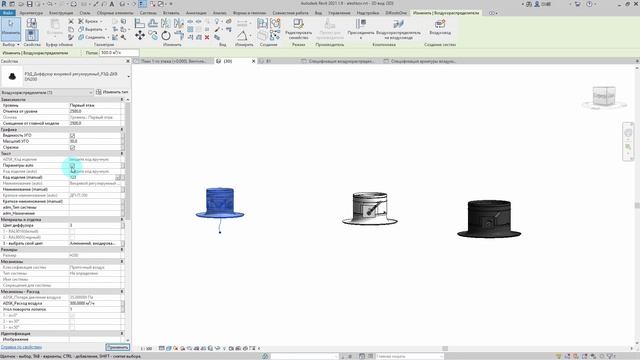Screen dimensions: 640x360
Task: Click the ADSK_Расход воздуха value field
Action: [x=95, y=303]
